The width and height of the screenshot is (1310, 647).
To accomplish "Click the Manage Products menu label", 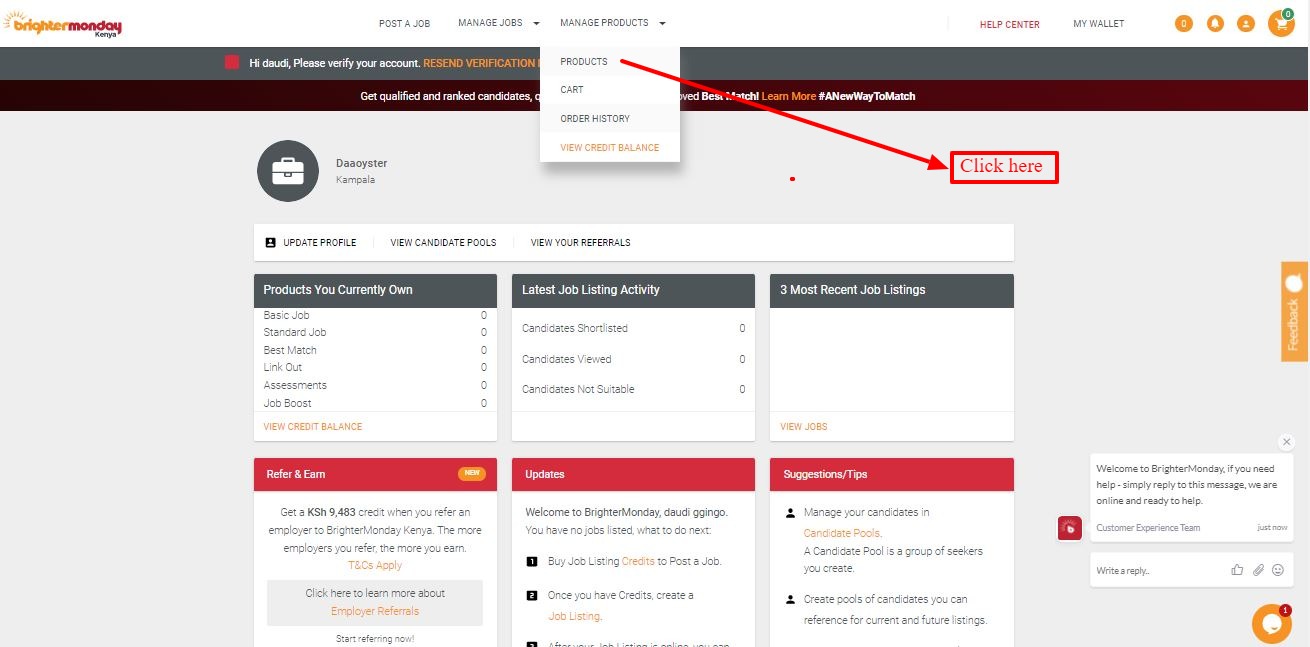I will 604,23.
